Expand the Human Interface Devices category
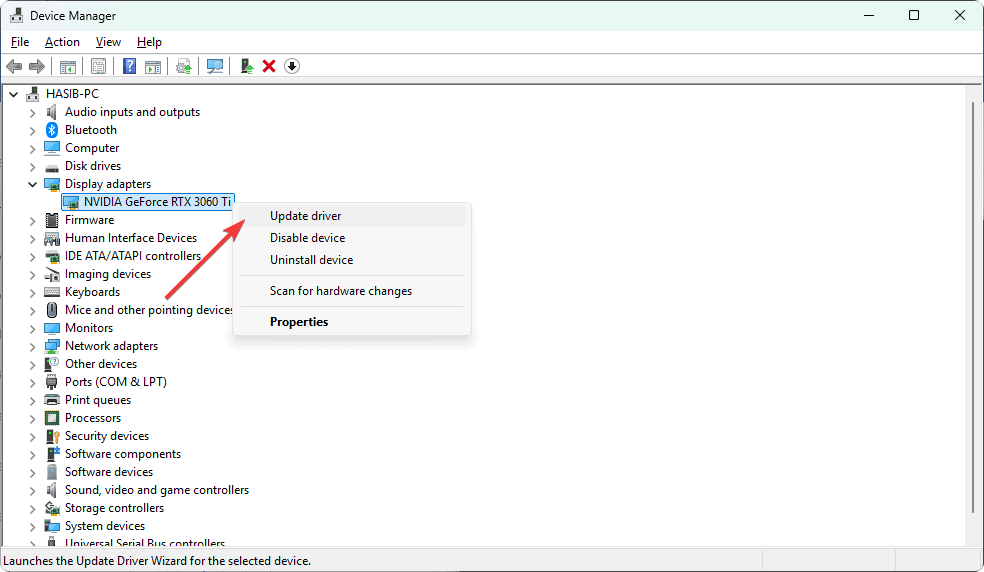 click(x=33, y=239)
